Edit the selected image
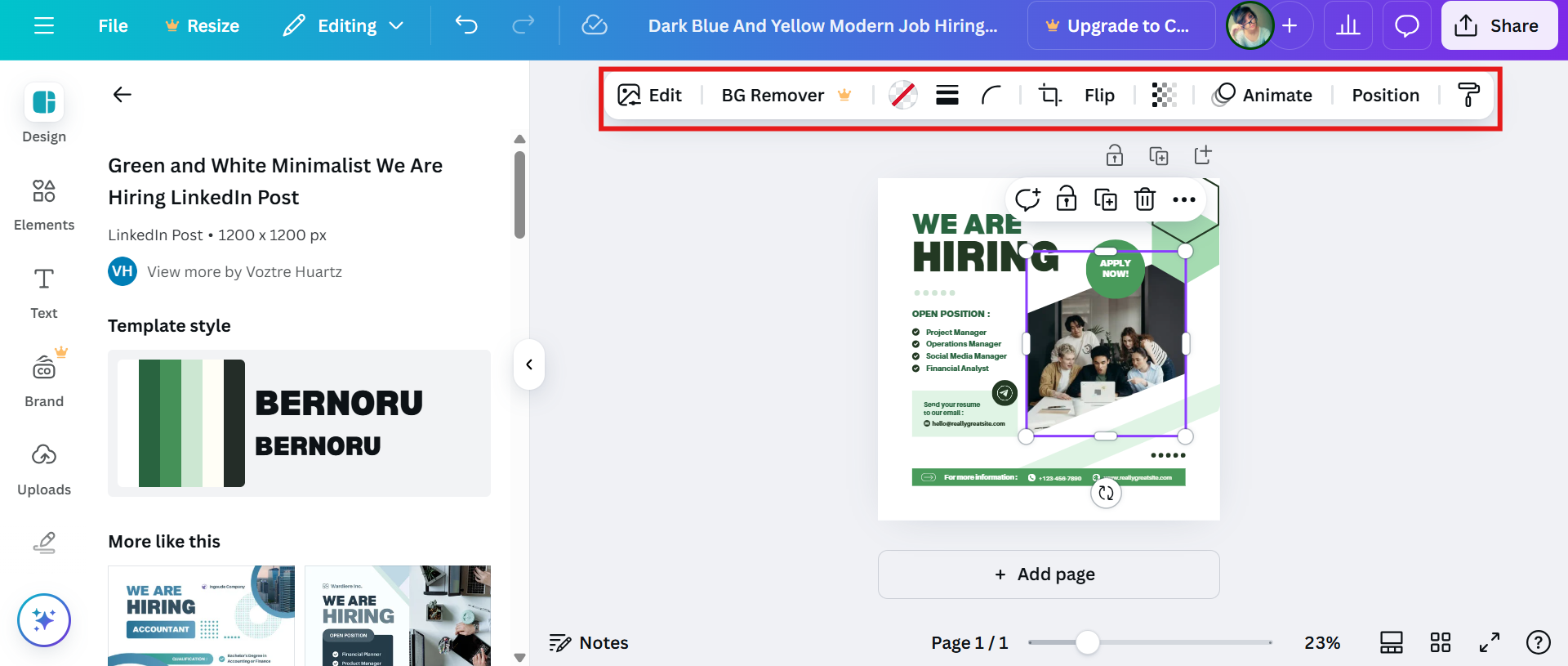This screenshot has width=1568, height=666. [x=650, y=96]
